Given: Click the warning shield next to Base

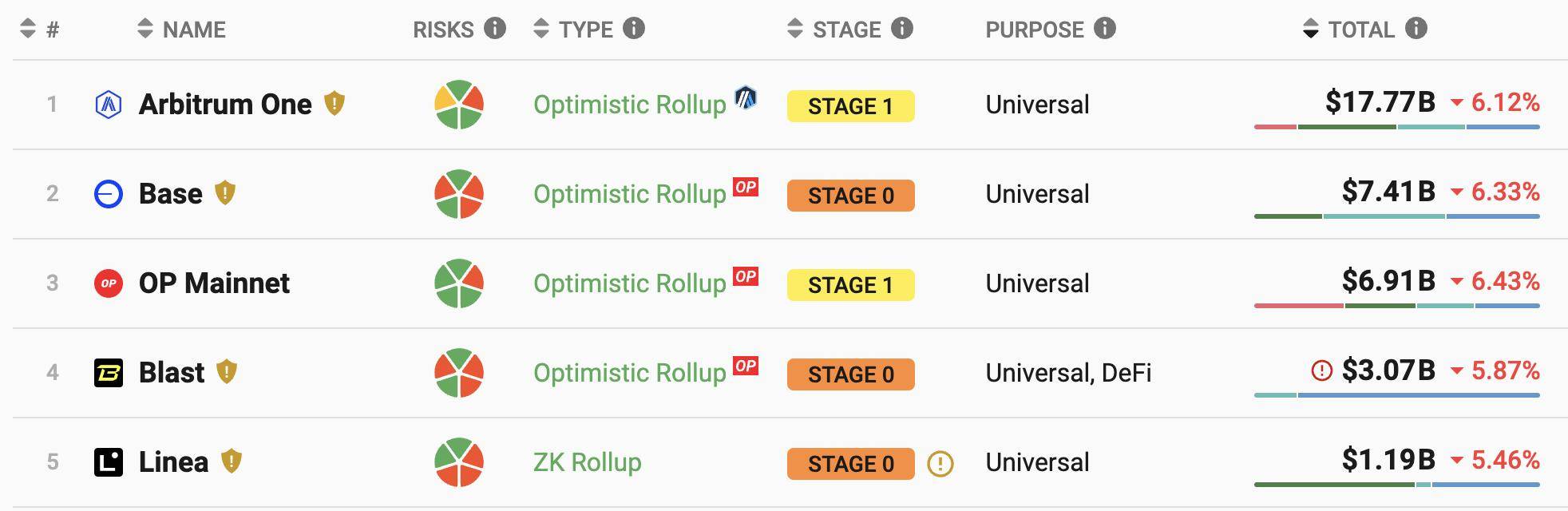Looking at the screenshot, I should click(x=225, y=193).
